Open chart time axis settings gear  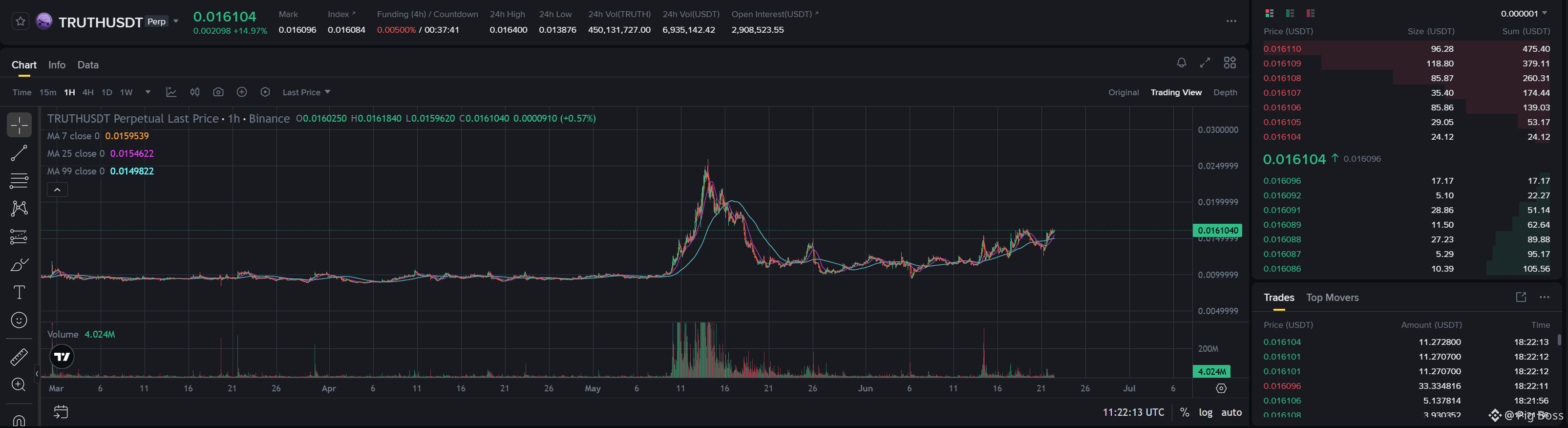coord(1221,388)
